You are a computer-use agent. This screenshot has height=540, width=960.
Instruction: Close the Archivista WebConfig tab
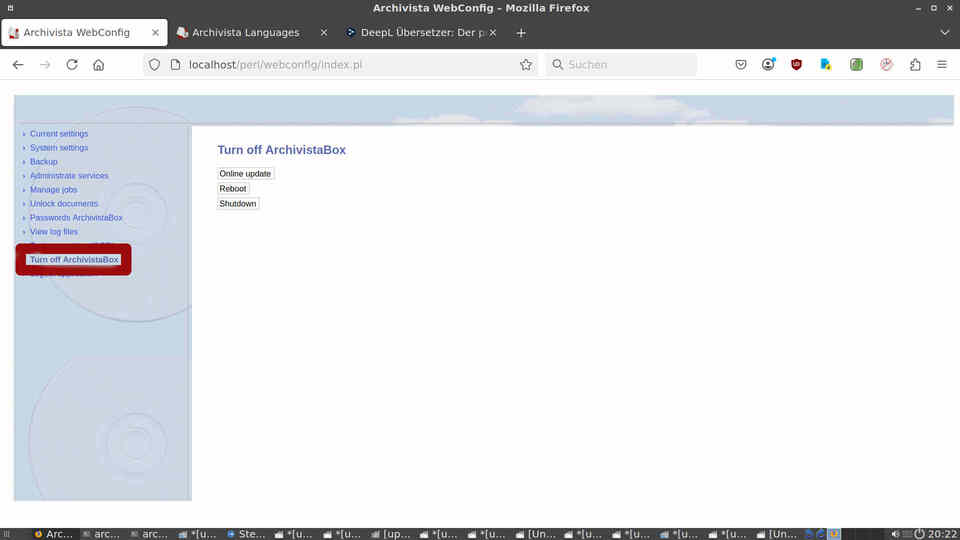point(156,33)
